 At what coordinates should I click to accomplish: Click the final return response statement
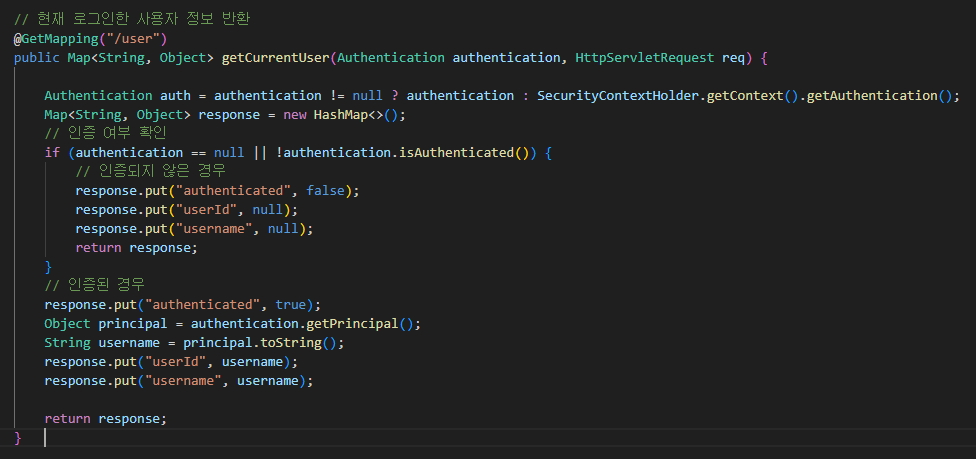click(x=106, y=420)
